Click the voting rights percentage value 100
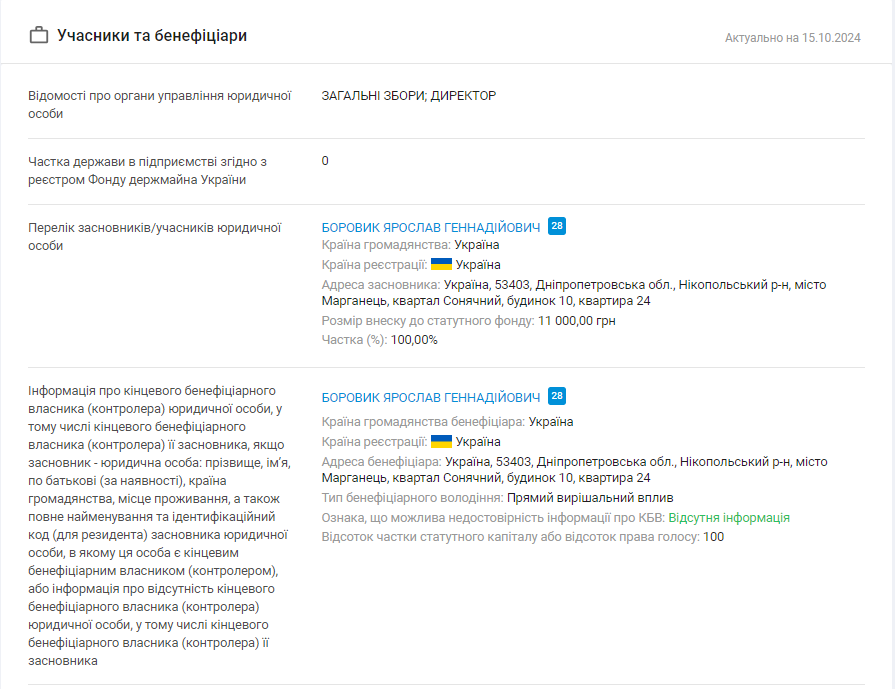The image size is (895, 689). tap(713, 537)
